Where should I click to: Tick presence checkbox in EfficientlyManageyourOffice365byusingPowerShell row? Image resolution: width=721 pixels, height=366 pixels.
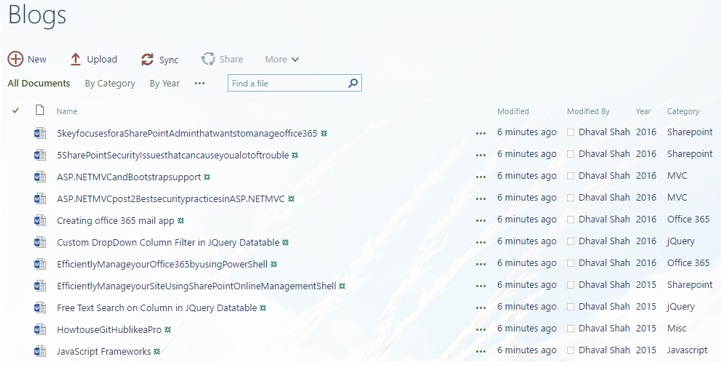(571, 263)
